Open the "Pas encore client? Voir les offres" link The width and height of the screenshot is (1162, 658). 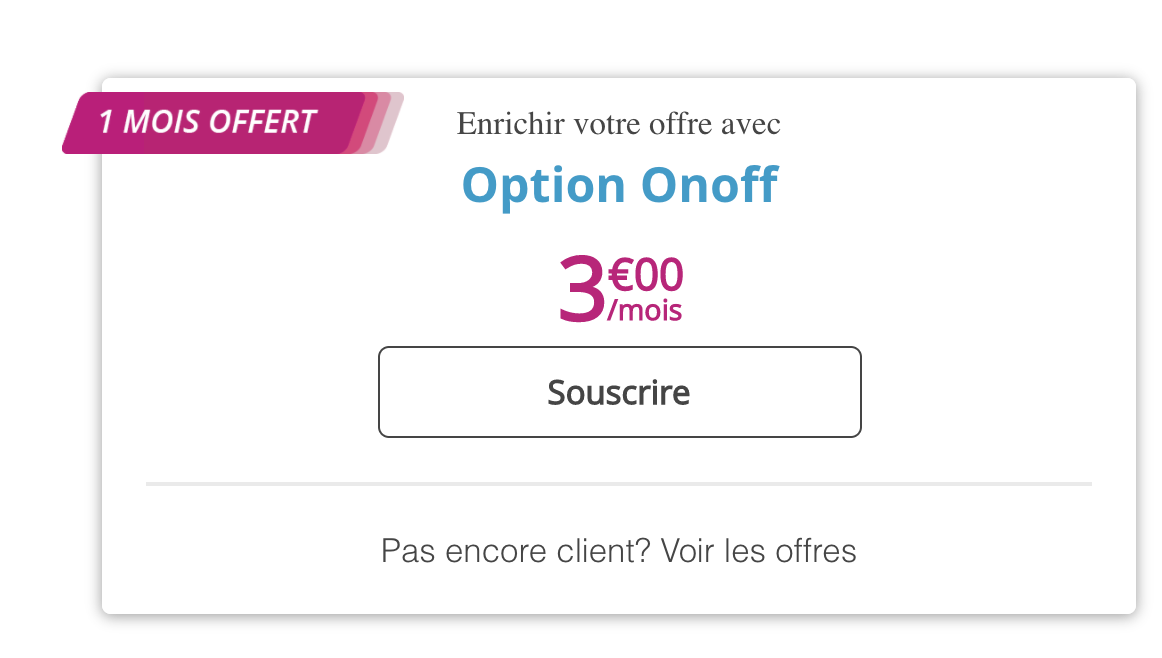coord(618,551)
